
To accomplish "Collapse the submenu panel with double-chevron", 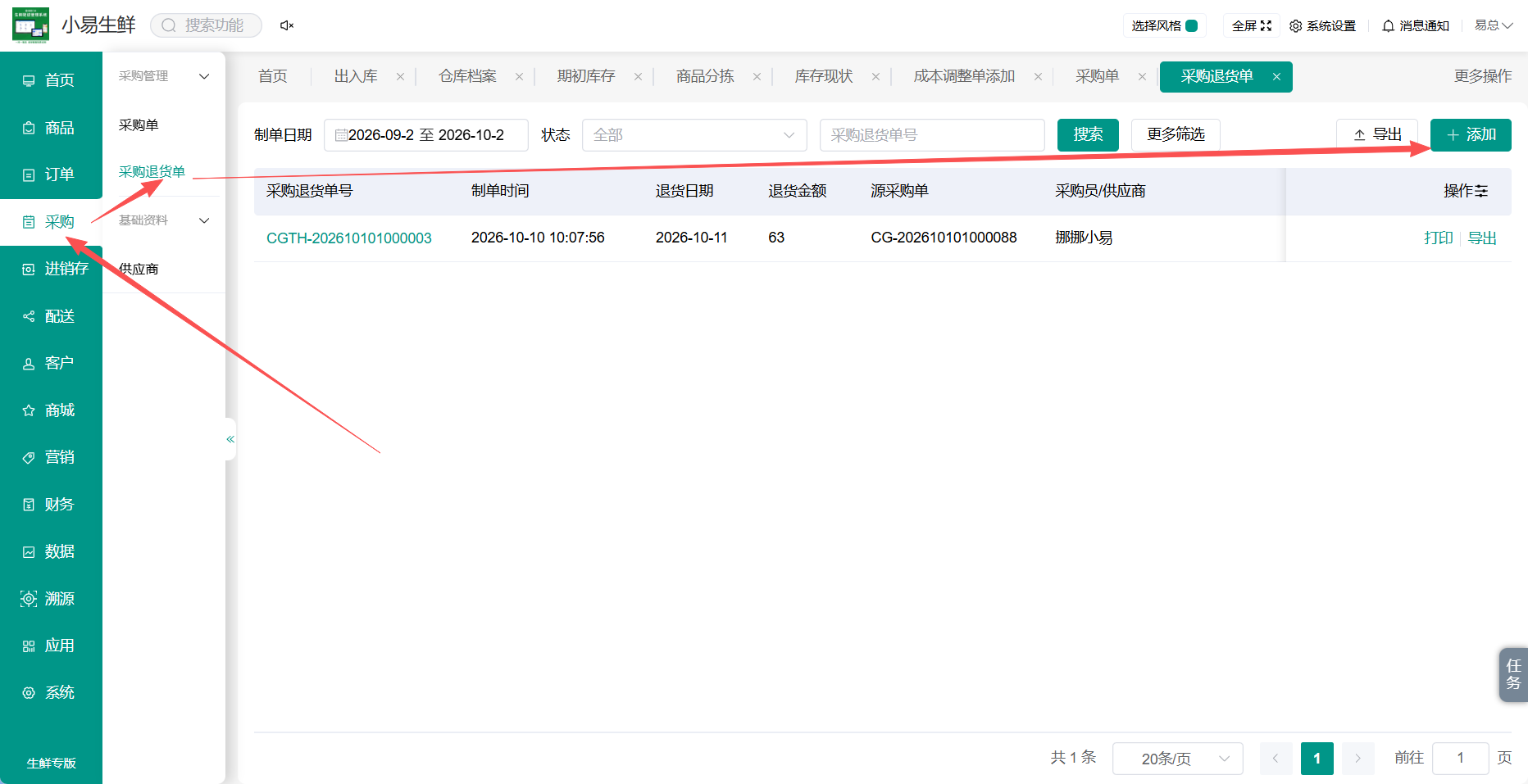I will coord(230,439).
